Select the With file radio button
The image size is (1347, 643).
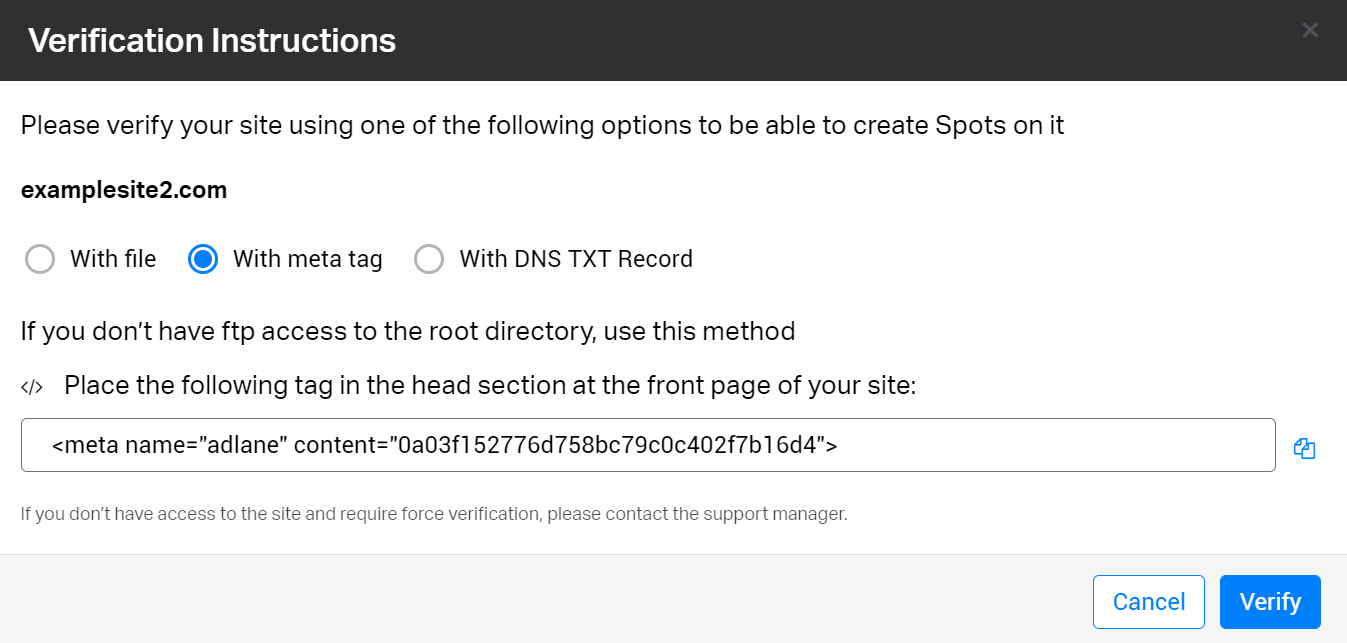click(x=40, y=260)
